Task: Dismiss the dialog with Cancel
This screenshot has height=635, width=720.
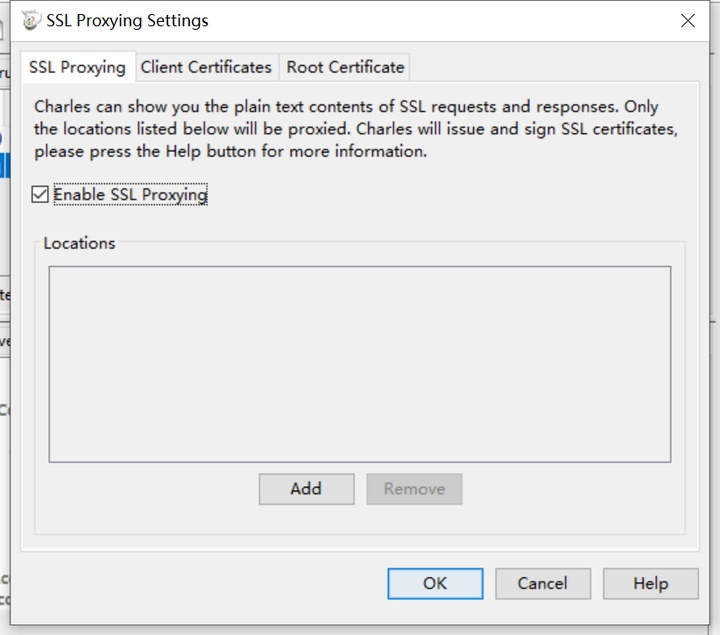Action: point(543,584)
